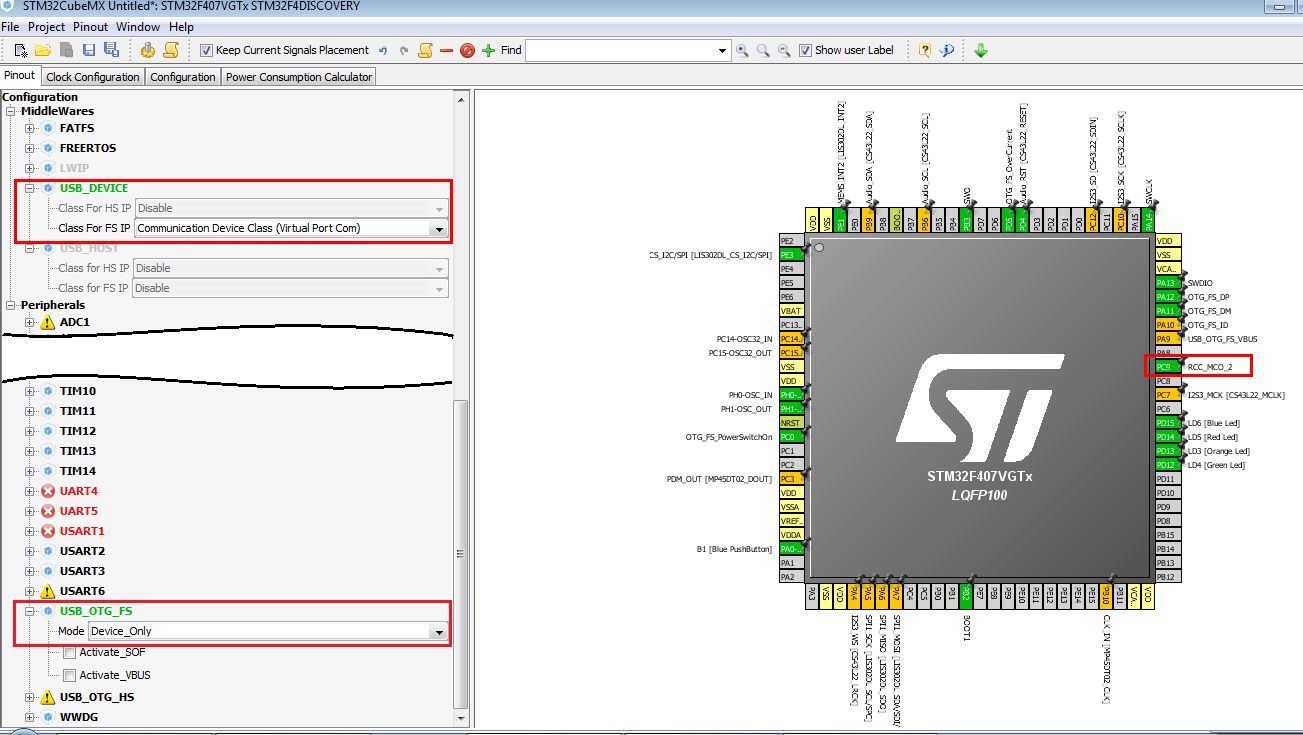This screenshot has width=1303, height=735.
Task: Click the USART1 red error icon
Action: [47, 531]
